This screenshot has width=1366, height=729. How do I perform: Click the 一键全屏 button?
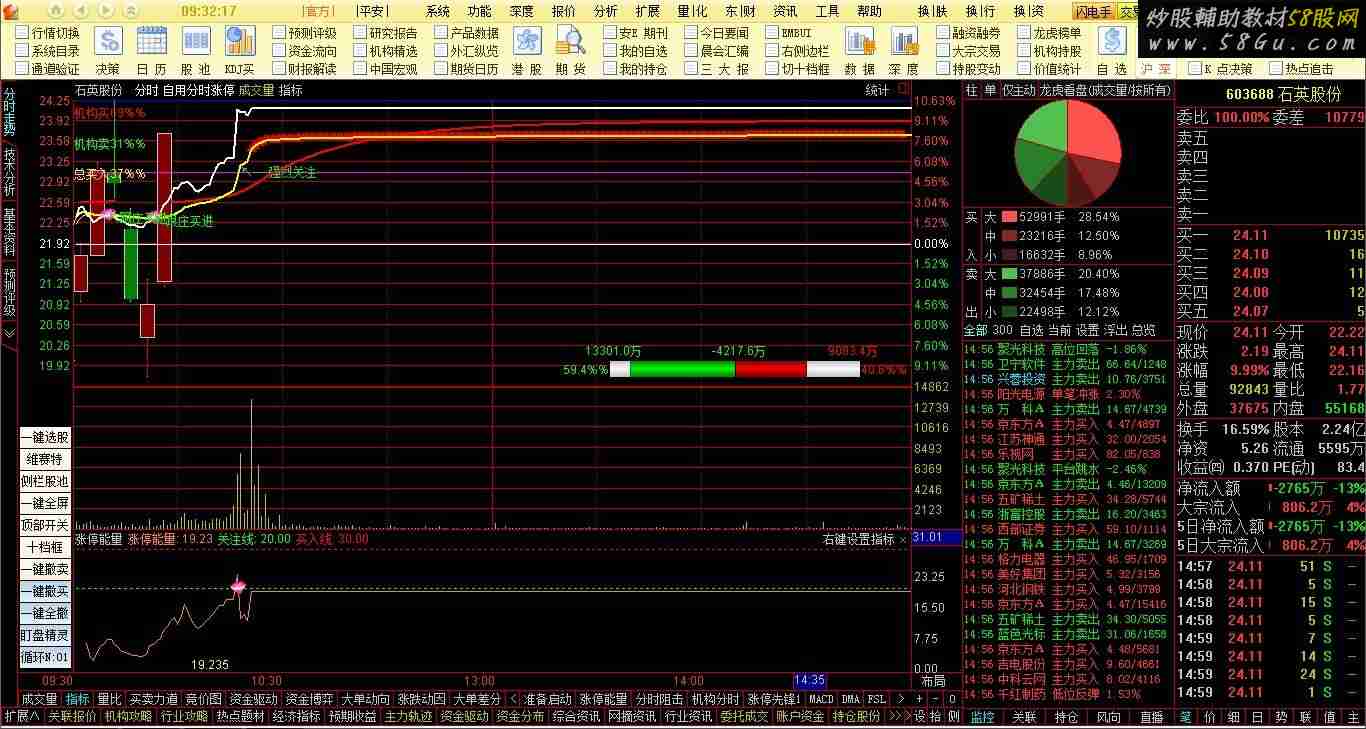pyautogui.click(x=46, y=503)
